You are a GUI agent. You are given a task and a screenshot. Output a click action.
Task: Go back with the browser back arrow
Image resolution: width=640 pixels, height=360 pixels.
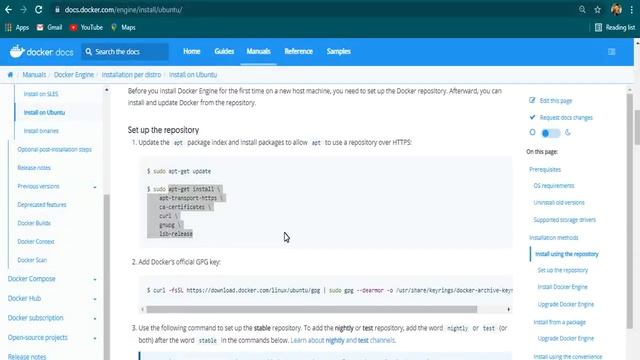[x=8, y=9]
